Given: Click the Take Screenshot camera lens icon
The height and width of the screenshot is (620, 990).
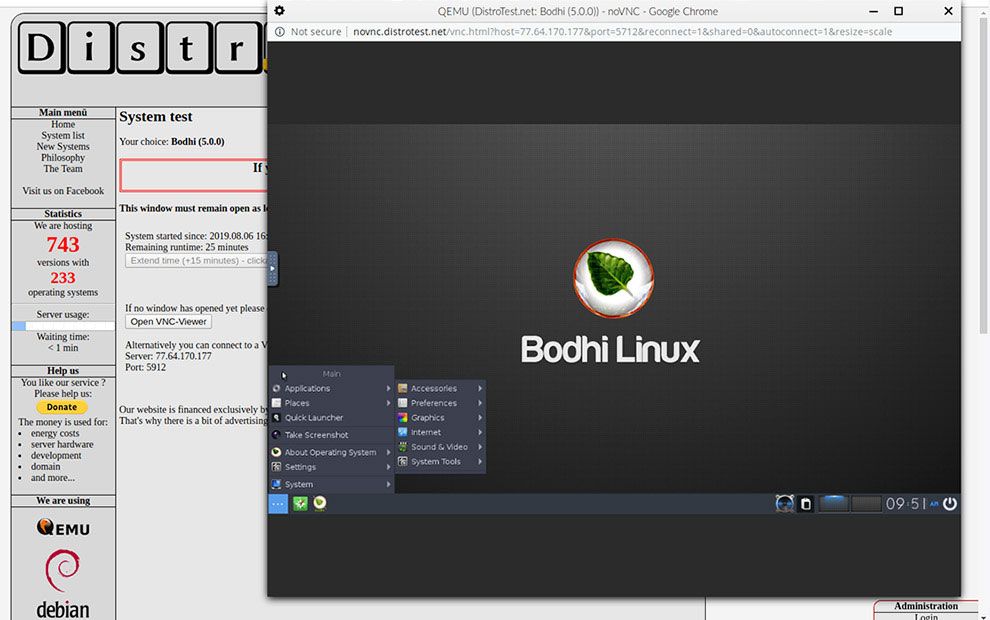Looking at the screenshot, I should point(276,435).
